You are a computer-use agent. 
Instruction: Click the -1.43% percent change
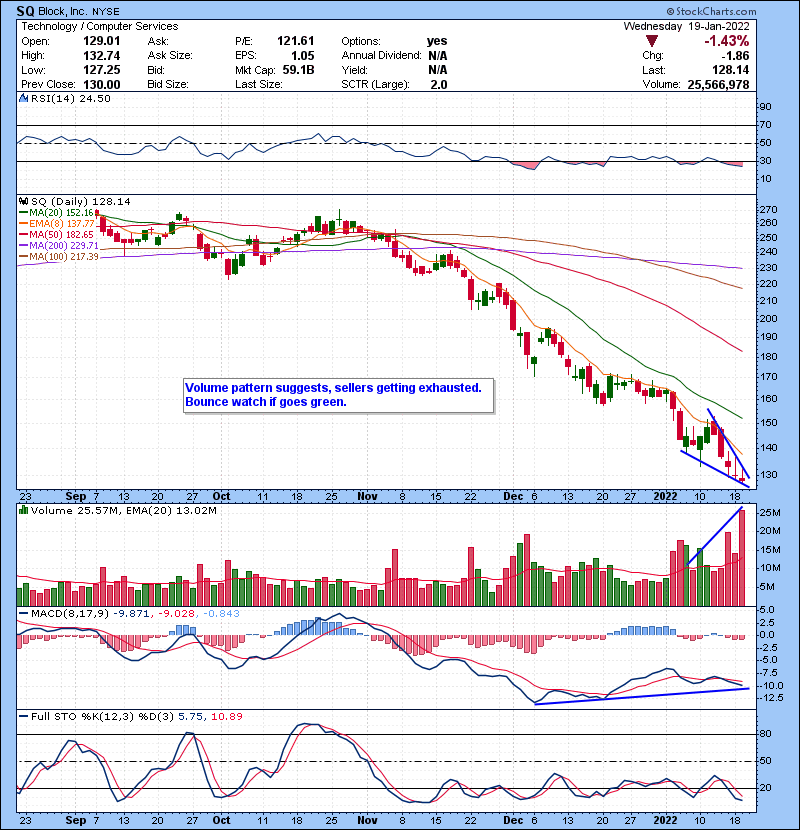point(726,41)
